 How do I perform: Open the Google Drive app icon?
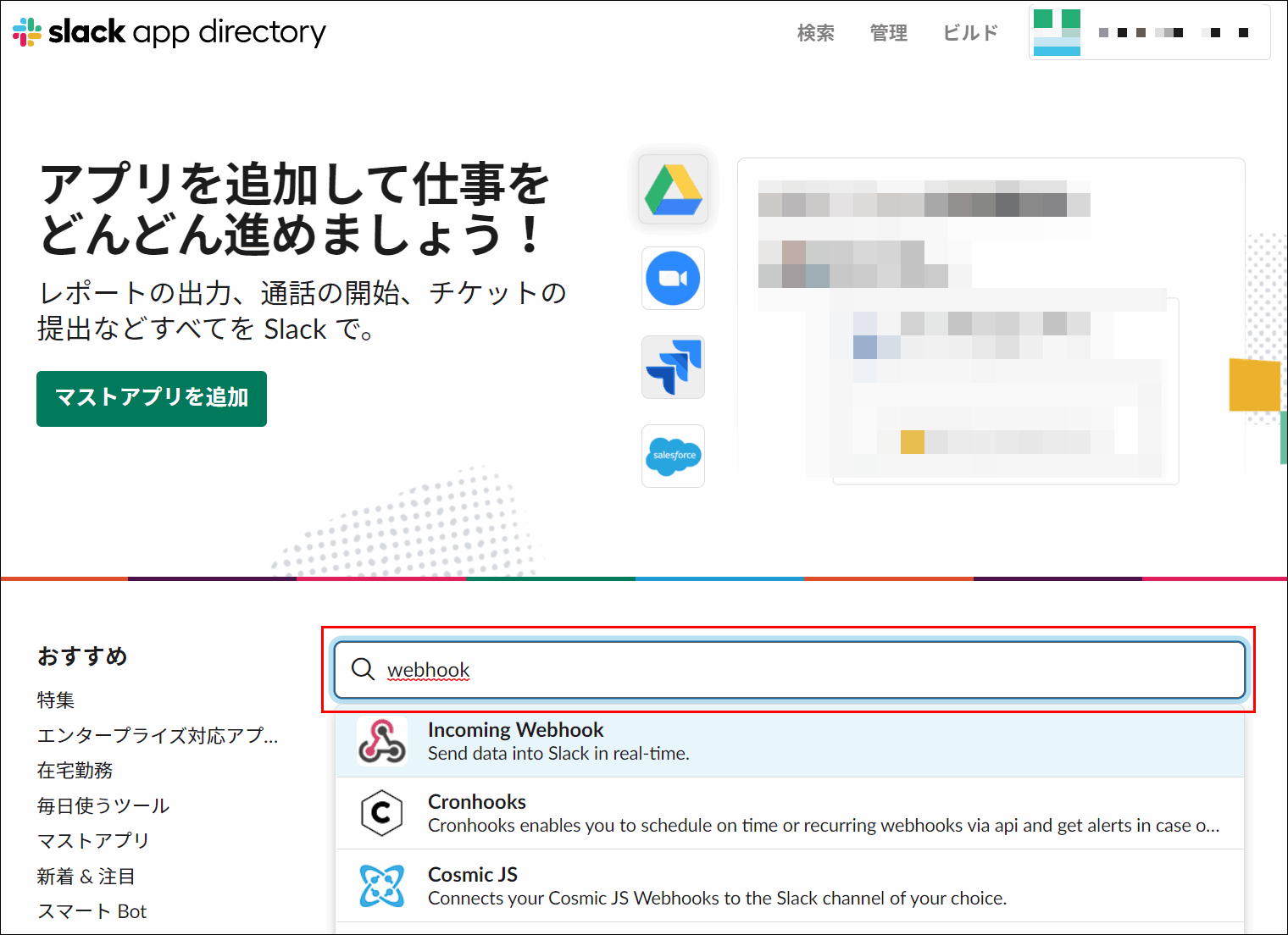tap(673, 190)
